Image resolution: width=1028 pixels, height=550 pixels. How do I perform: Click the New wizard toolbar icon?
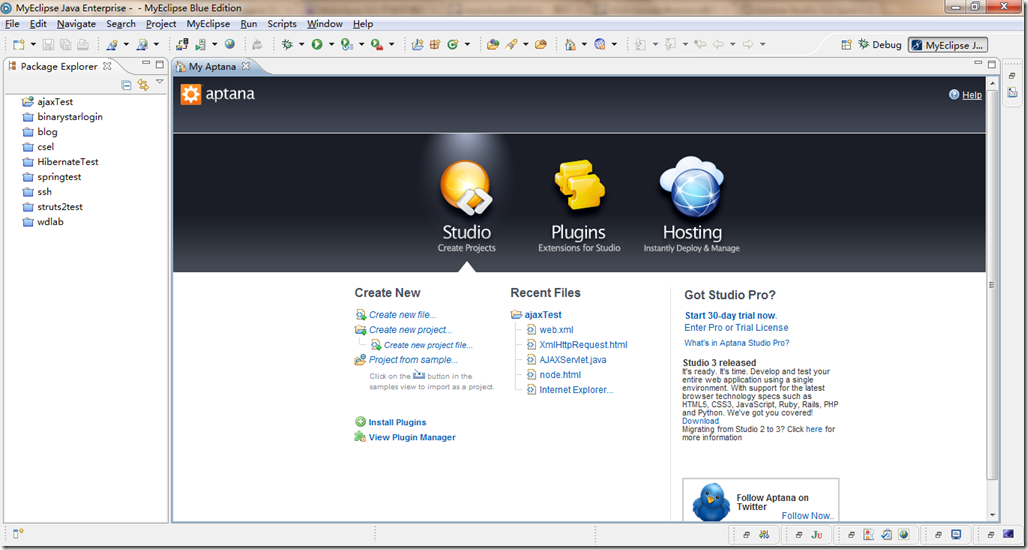pos(18,45)
